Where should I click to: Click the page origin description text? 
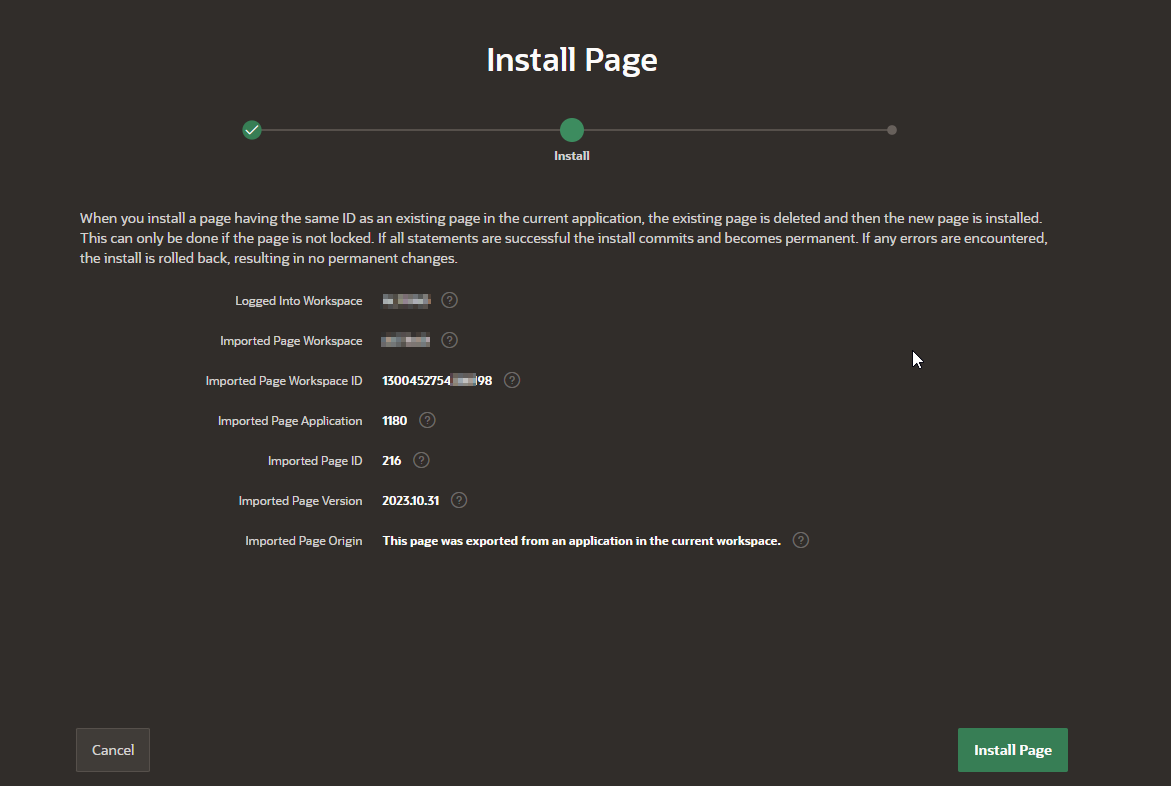[581, 539]
